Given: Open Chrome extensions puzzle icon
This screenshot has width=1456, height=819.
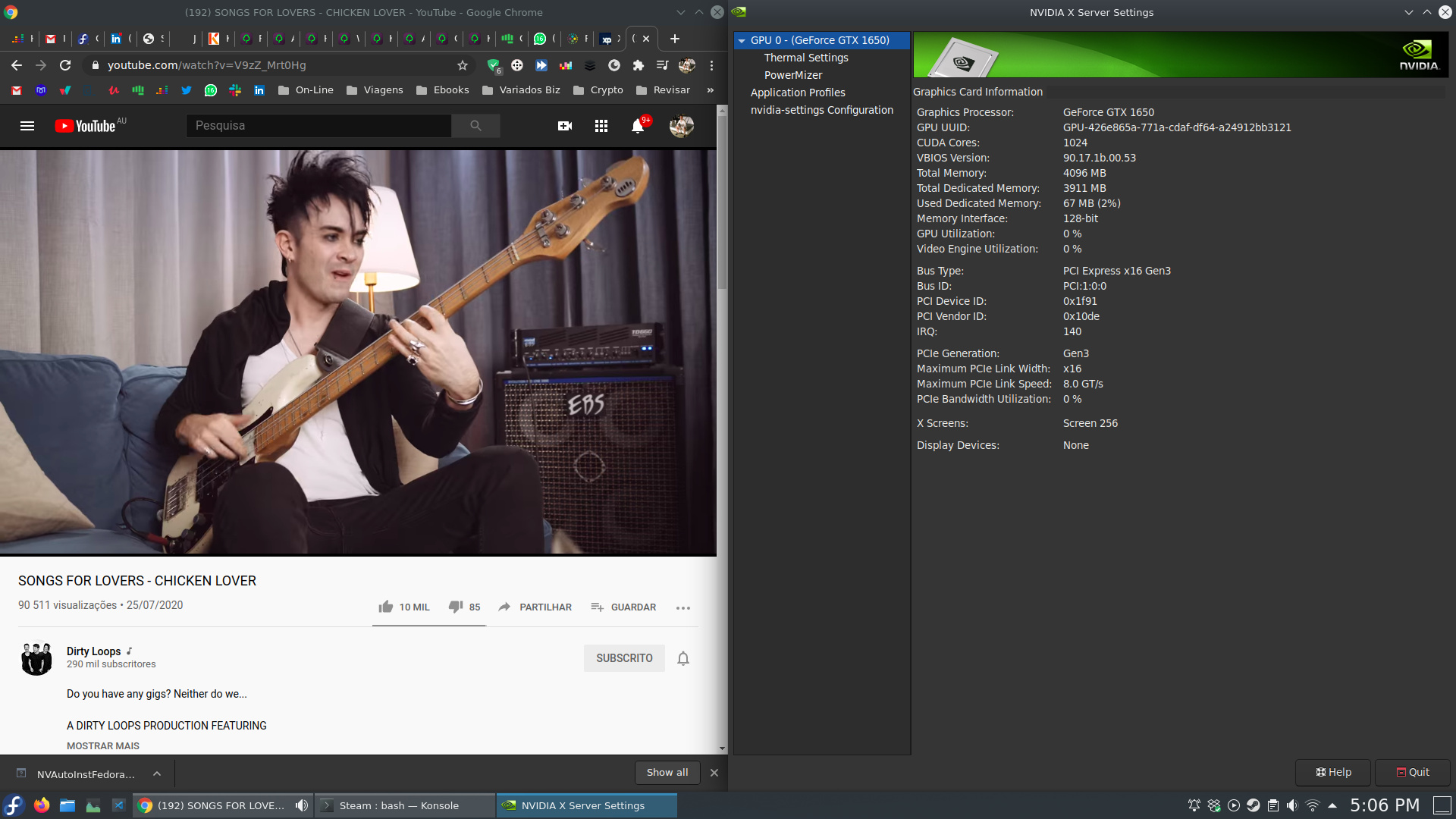Looking at the screenshot, I should click(x=639, y=65).
